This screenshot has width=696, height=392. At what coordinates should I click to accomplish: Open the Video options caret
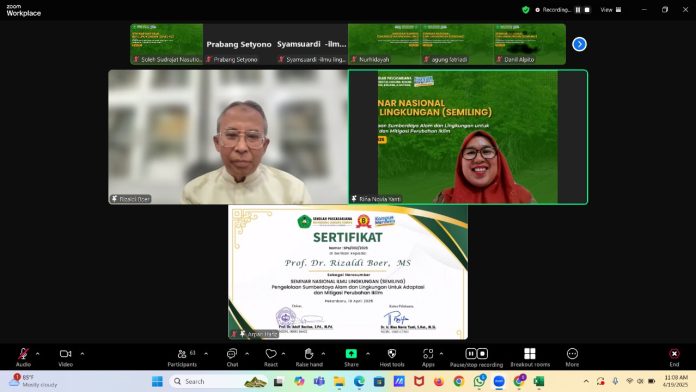pyautogui.click(x=82, y=354)
